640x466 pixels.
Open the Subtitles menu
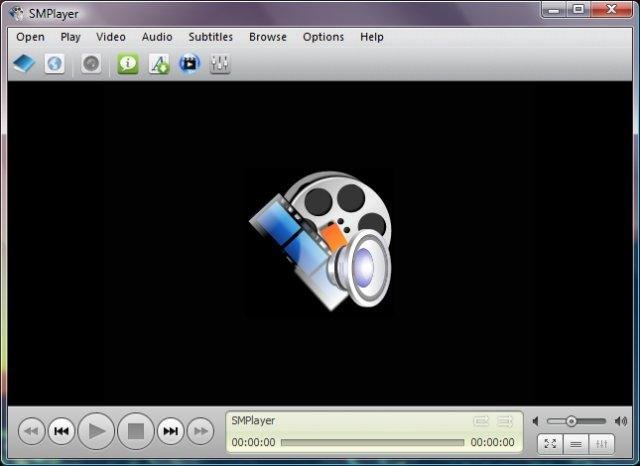click(210, 37)
